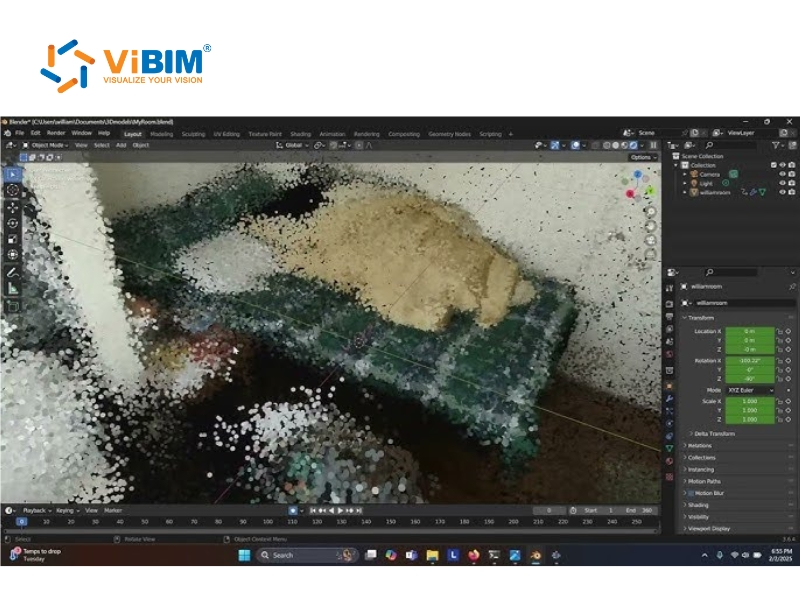This screenshot has width=800, height=600.
Task: Hide the Camera object in the outliner
Action: click(780, 174)
